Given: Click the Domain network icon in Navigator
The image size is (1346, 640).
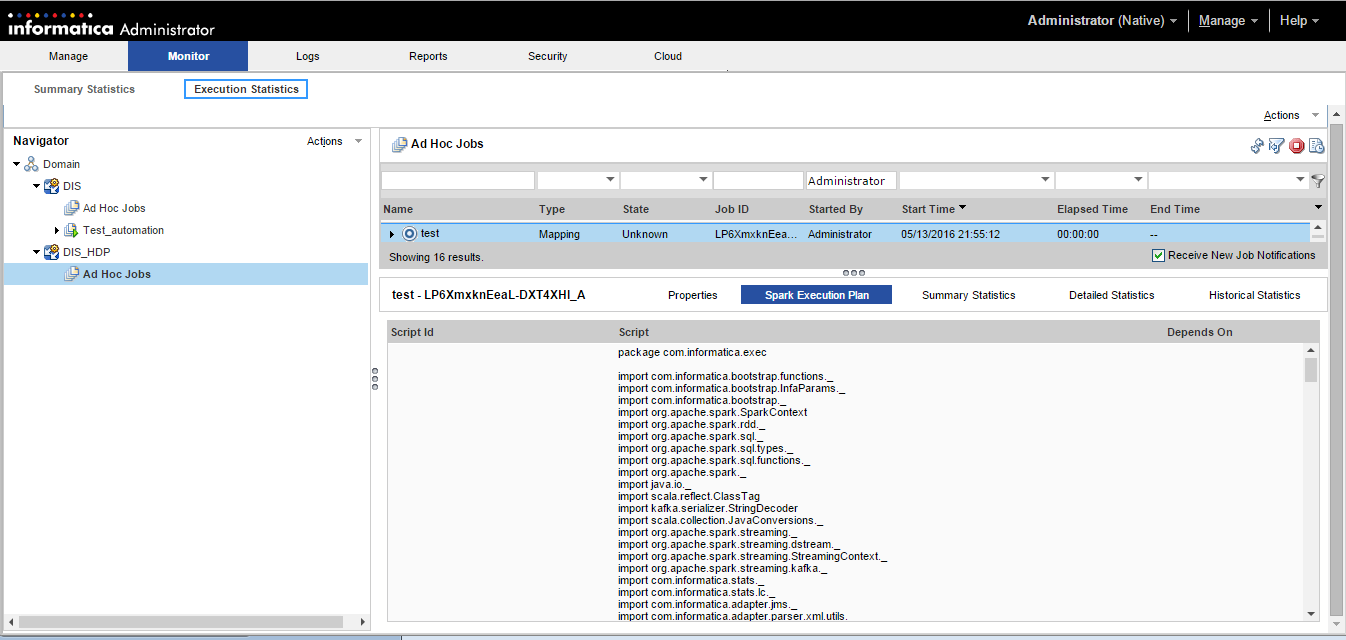Looking at the screenshot, I should click(32, 164).
